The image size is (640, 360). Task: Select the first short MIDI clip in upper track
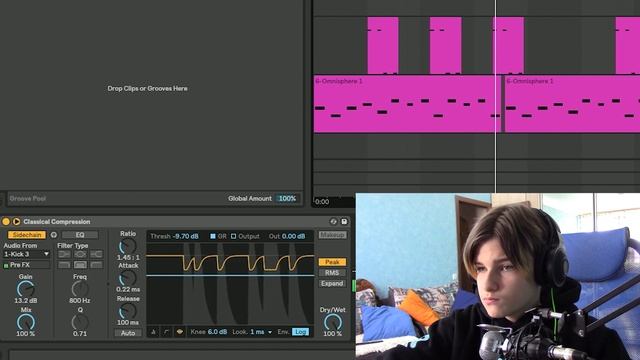click(x=383, y=45)
